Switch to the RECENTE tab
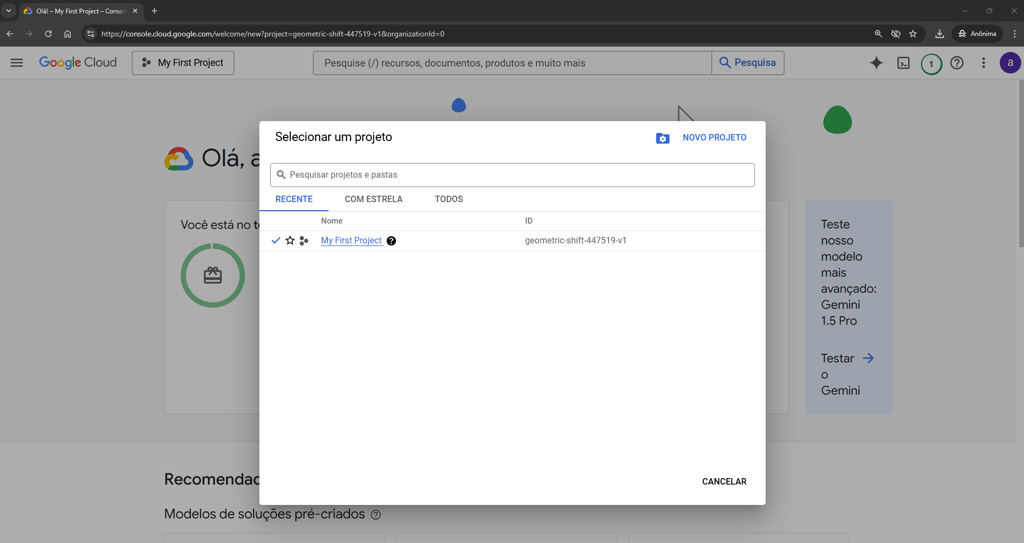This screenshot has height=543, width=1024. click(294, 199)
